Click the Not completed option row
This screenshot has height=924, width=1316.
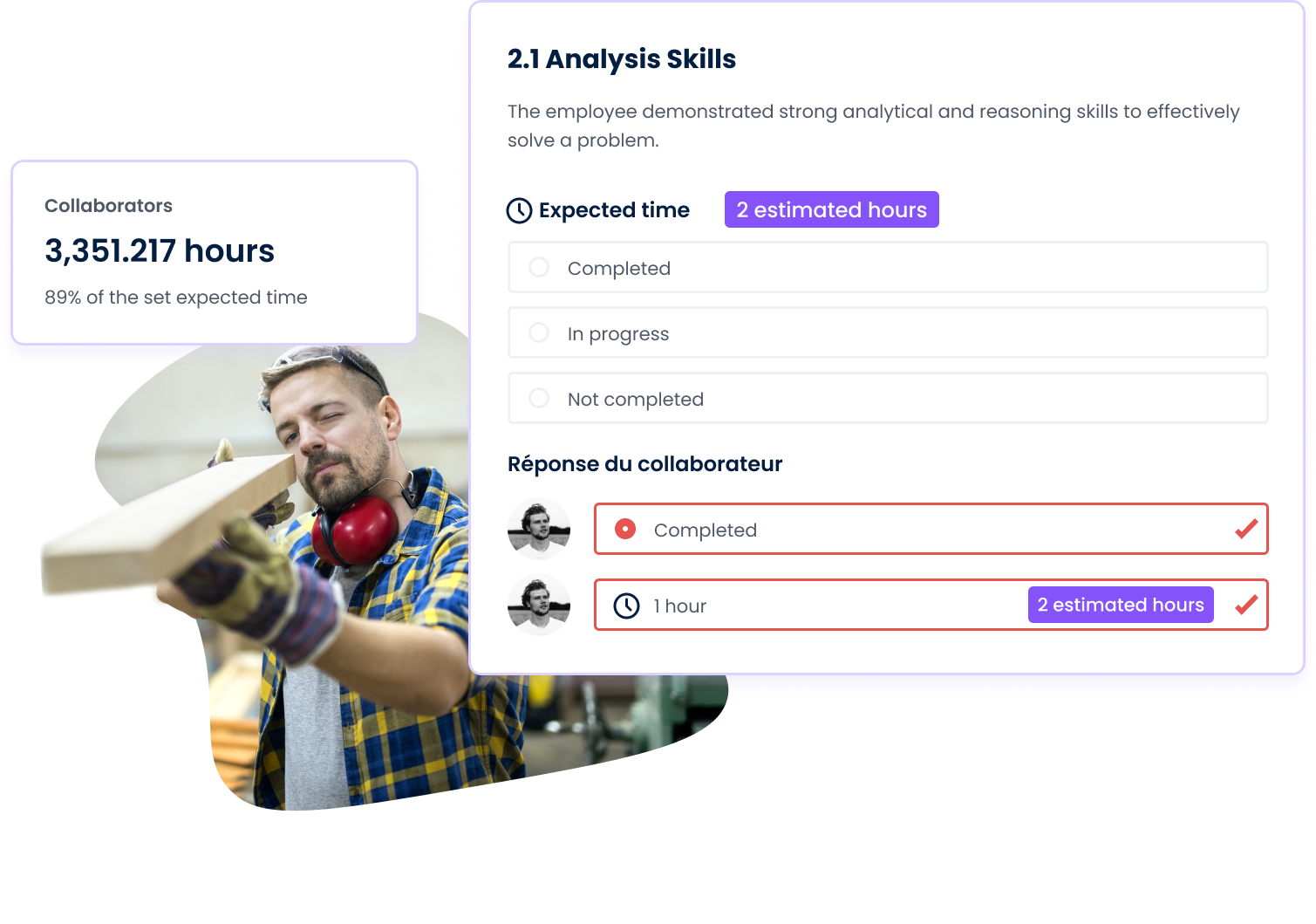(x=888, y=398)
